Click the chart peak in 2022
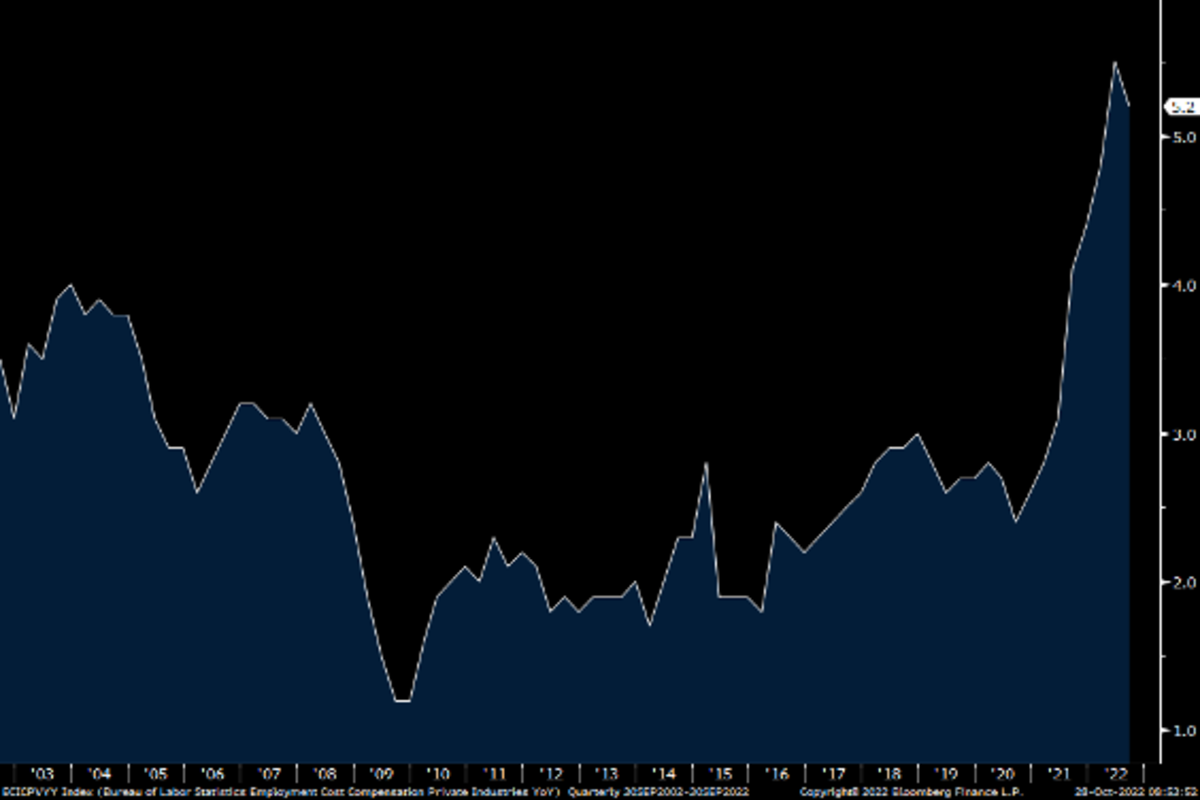The image size is (1200, 800). (x=1115, y=62)
